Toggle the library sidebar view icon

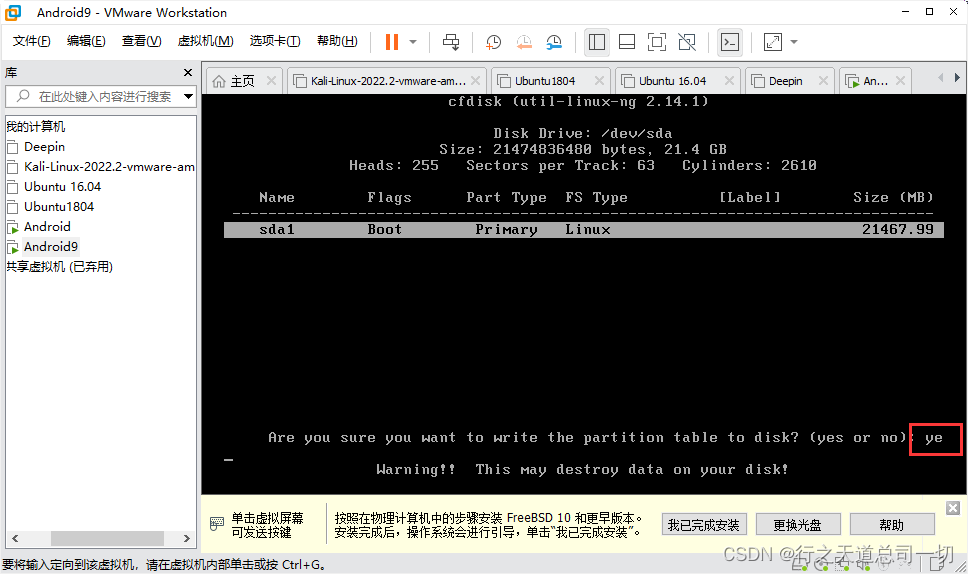coord(596,42)
